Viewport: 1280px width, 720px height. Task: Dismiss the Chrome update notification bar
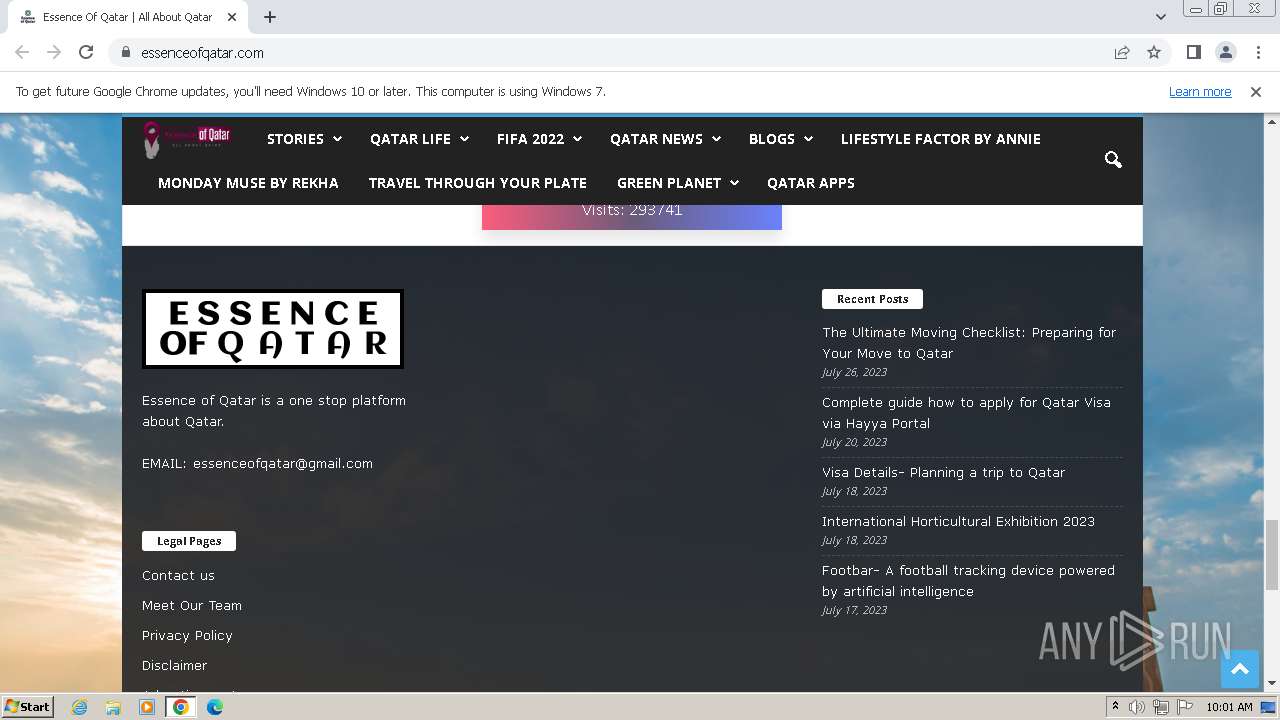pyautogui.click(x=1256, y=91)
